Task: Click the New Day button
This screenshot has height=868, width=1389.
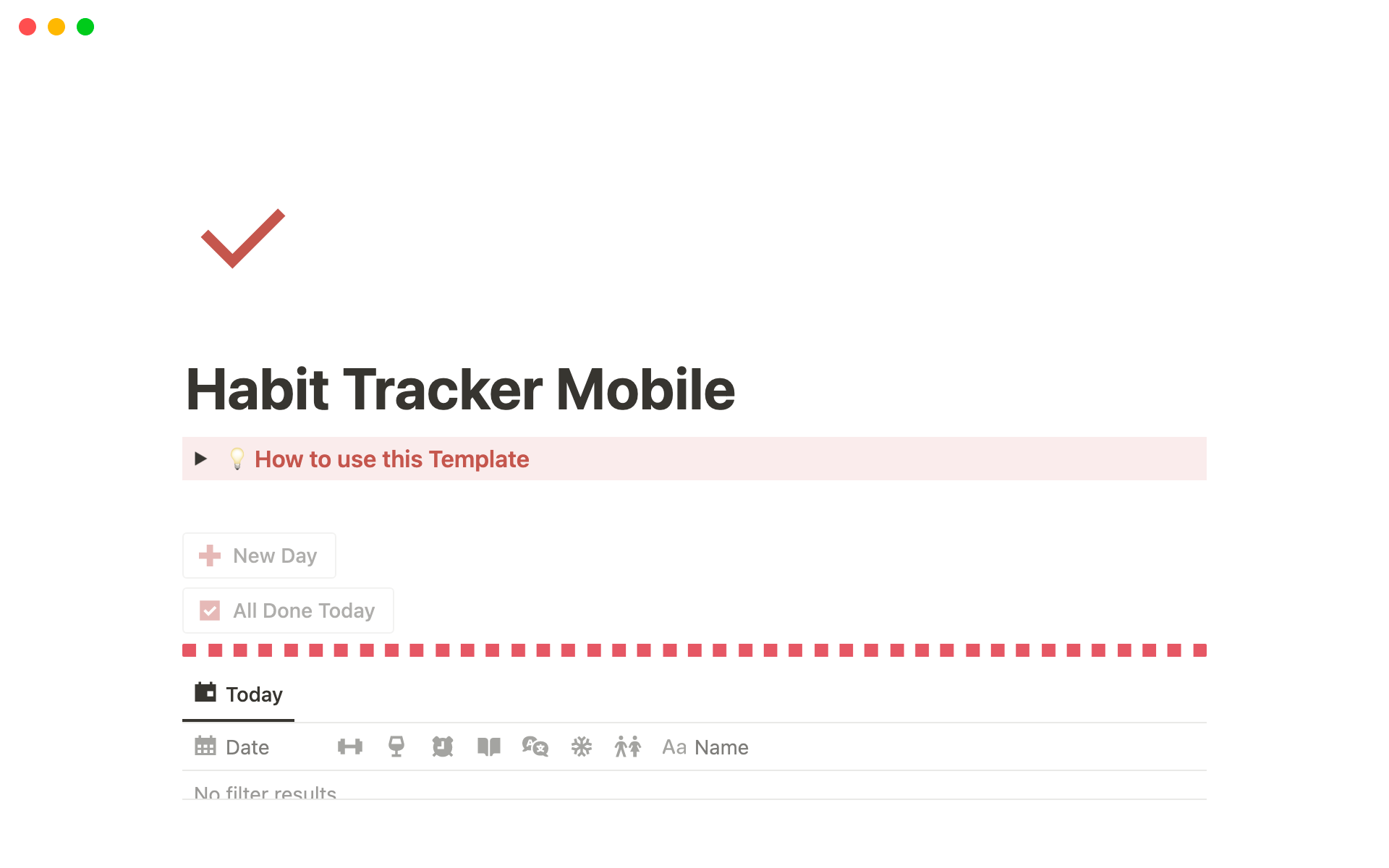Action: tap(260, 555)
